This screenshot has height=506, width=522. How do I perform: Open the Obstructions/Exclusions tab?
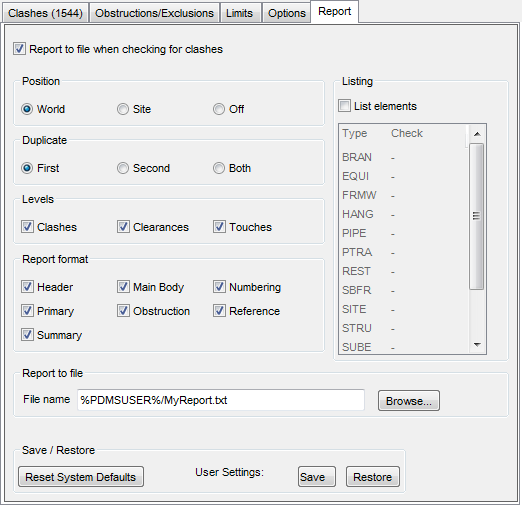click(154, 13)
